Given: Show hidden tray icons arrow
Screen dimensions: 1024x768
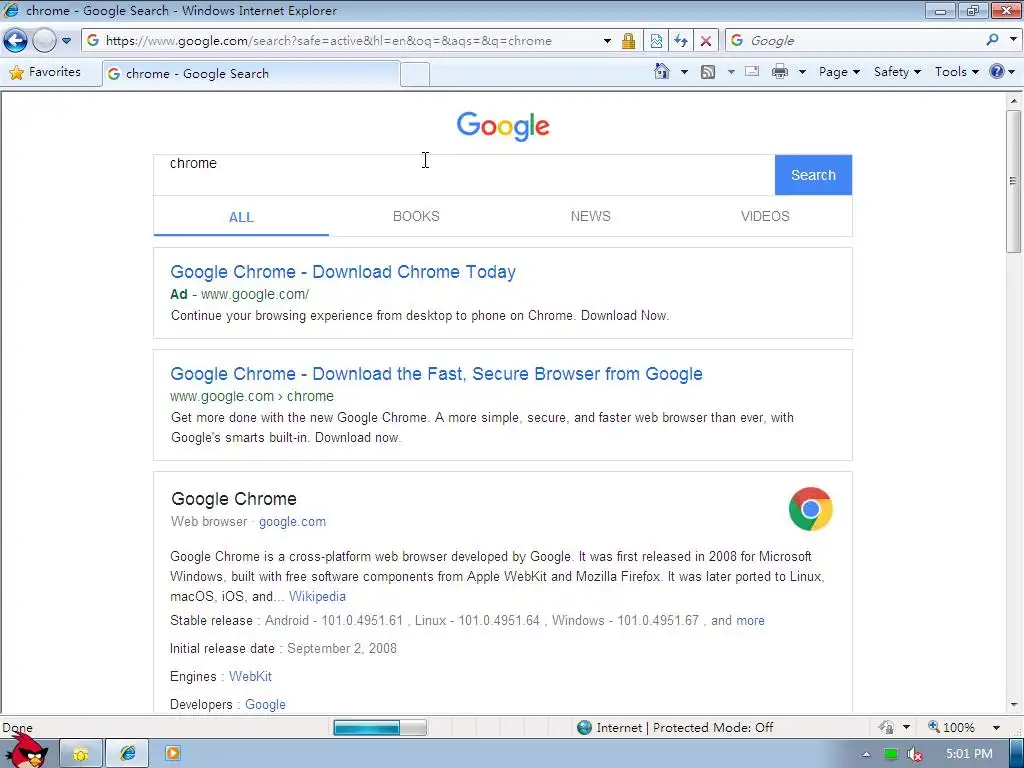Looking at the screenshot, I should coord(866,754).
